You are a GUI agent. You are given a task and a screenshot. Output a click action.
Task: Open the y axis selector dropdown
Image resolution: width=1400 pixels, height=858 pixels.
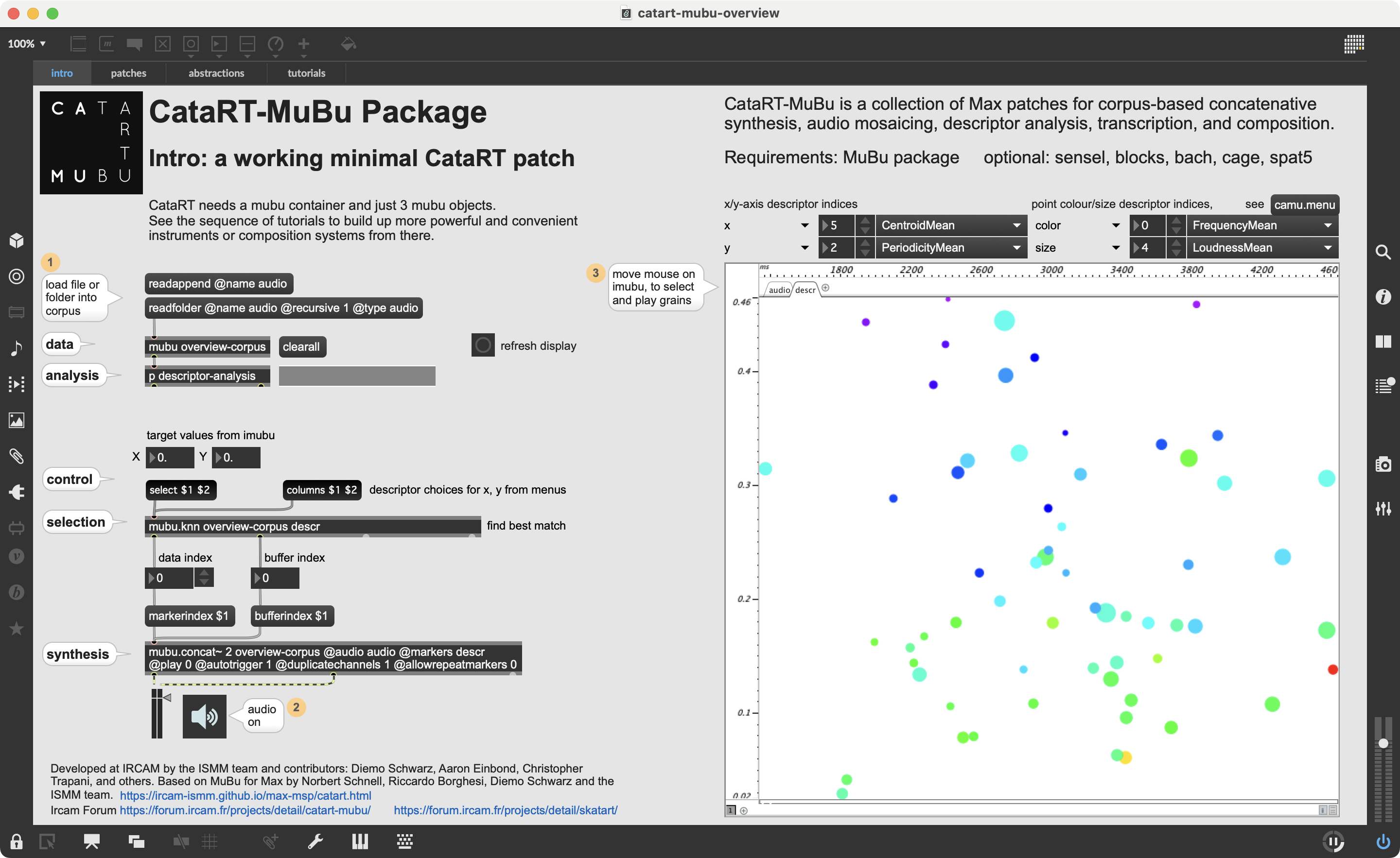[767, 248]
